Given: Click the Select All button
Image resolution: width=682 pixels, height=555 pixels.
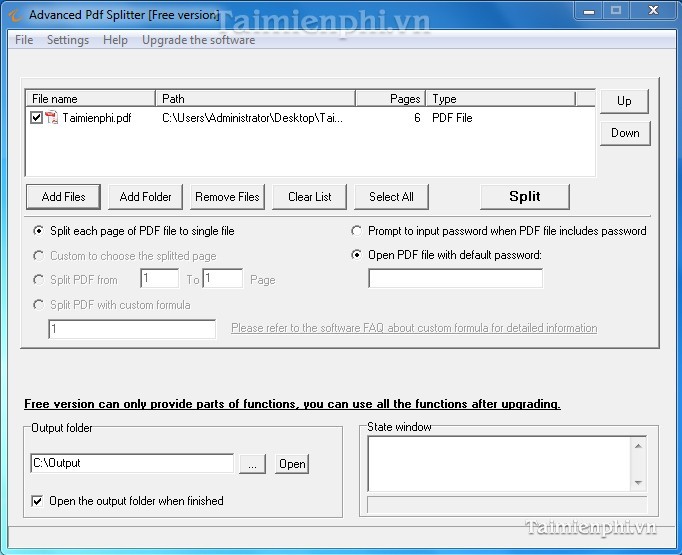Looking at the screenshot, I should click(x=391, y=197).
